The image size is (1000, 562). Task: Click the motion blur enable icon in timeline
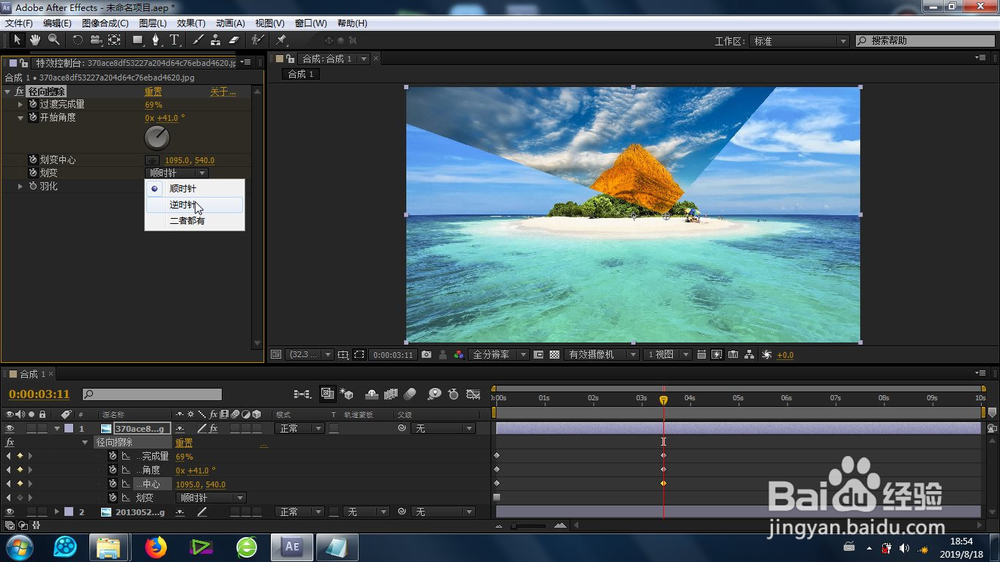coord(409,394)
